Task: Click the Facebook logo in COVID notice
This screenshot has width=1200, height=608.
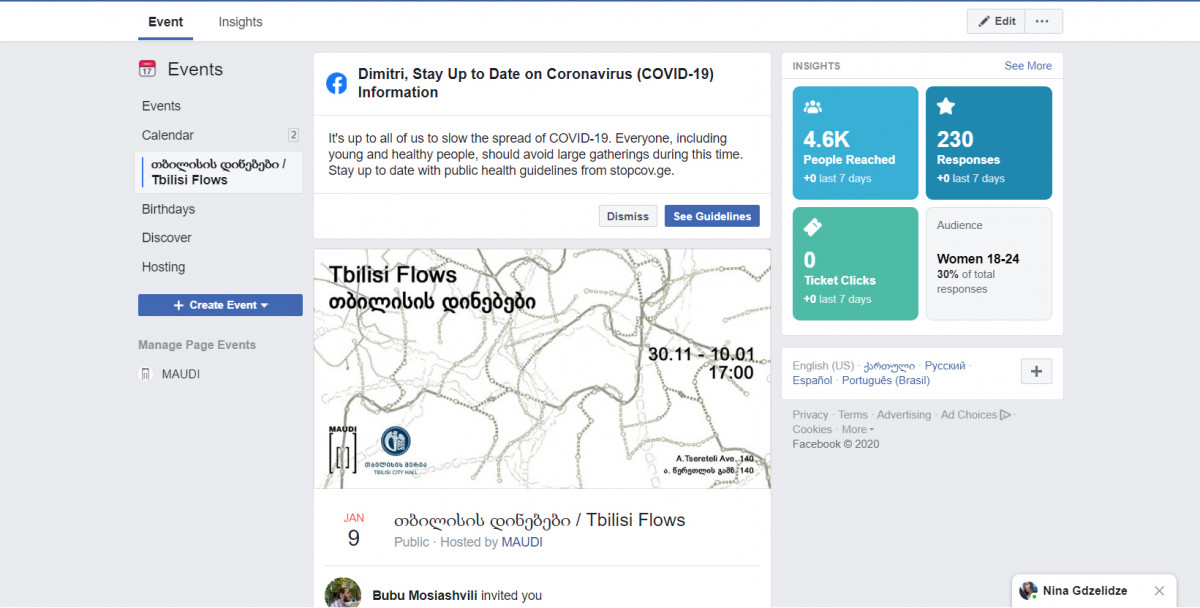Action: pyautogui.click(x=337, y=83)
